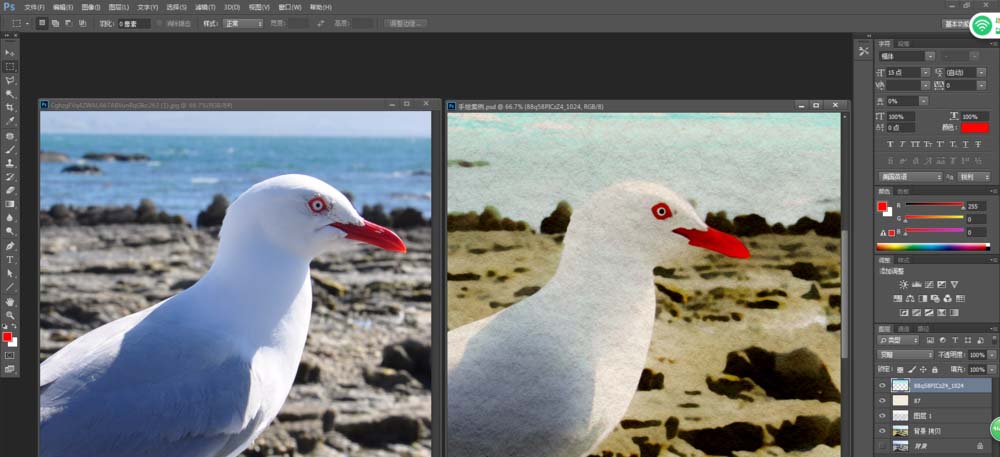Click the color spectrum ramp bar
The height and width of the screenshot is (457, 1000).
[x=933, y=247]
